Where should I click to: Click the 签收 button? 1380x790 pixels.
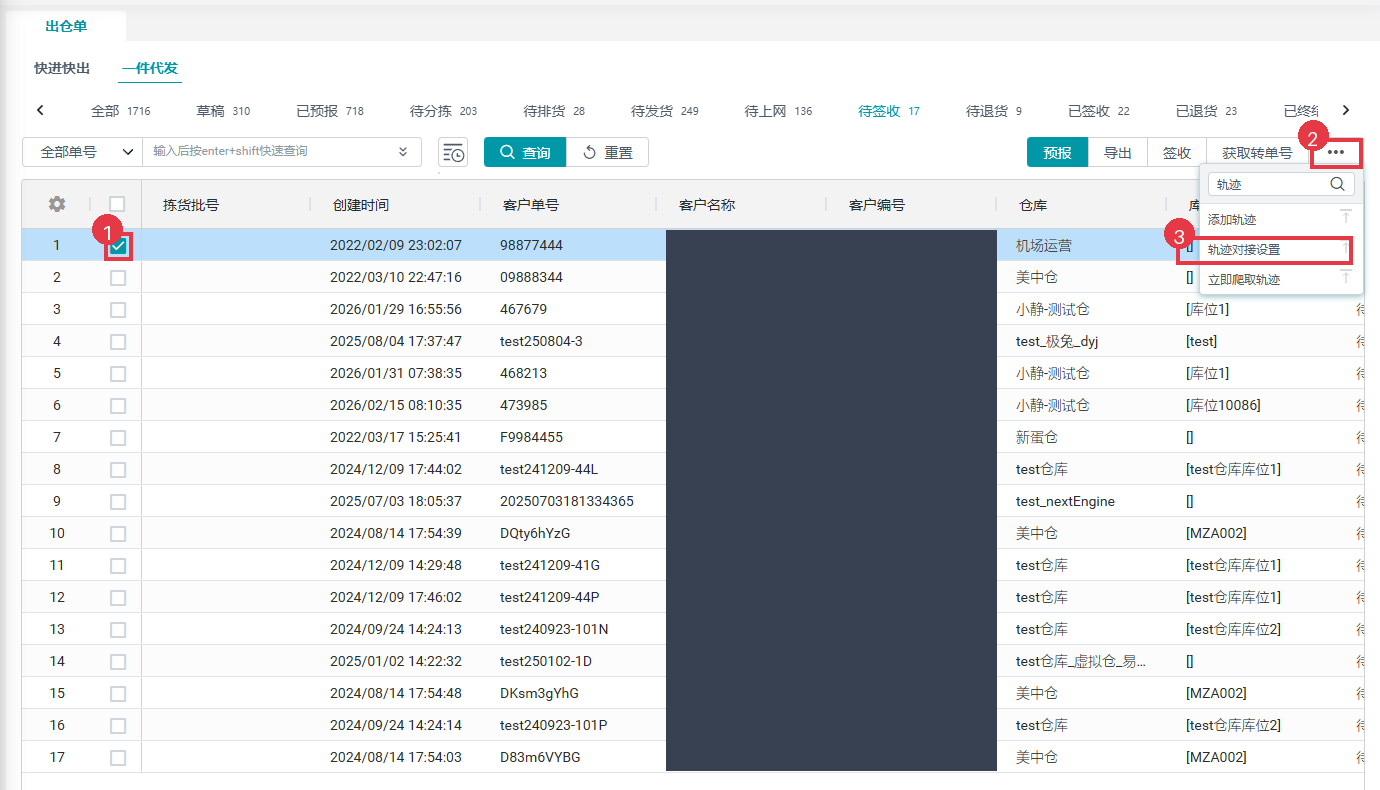point(1177,152)
